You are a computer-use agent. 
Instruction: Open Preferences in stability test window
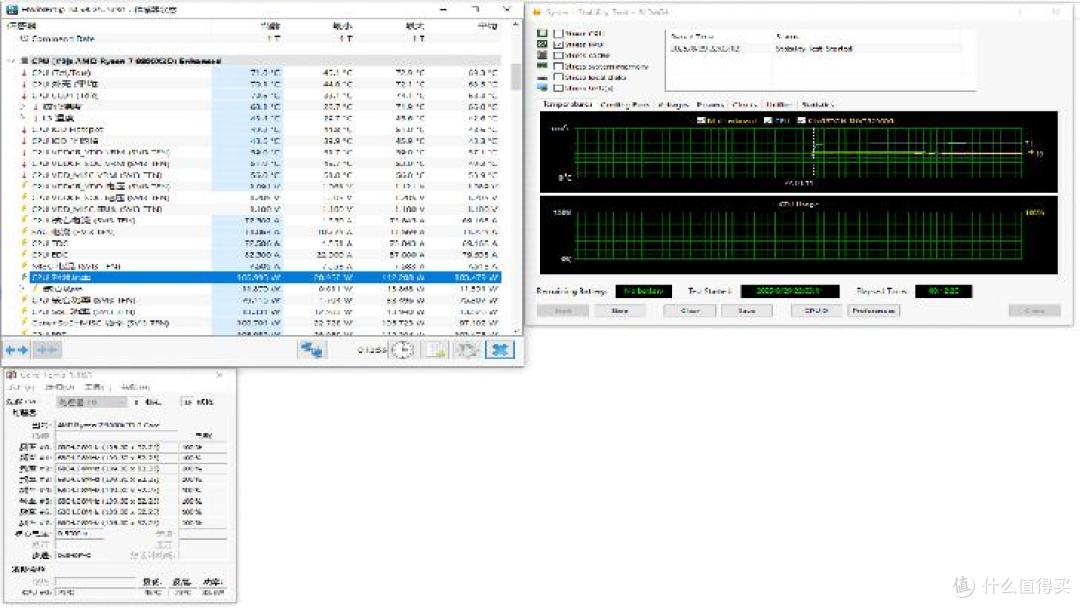click(x=873, y=311)
